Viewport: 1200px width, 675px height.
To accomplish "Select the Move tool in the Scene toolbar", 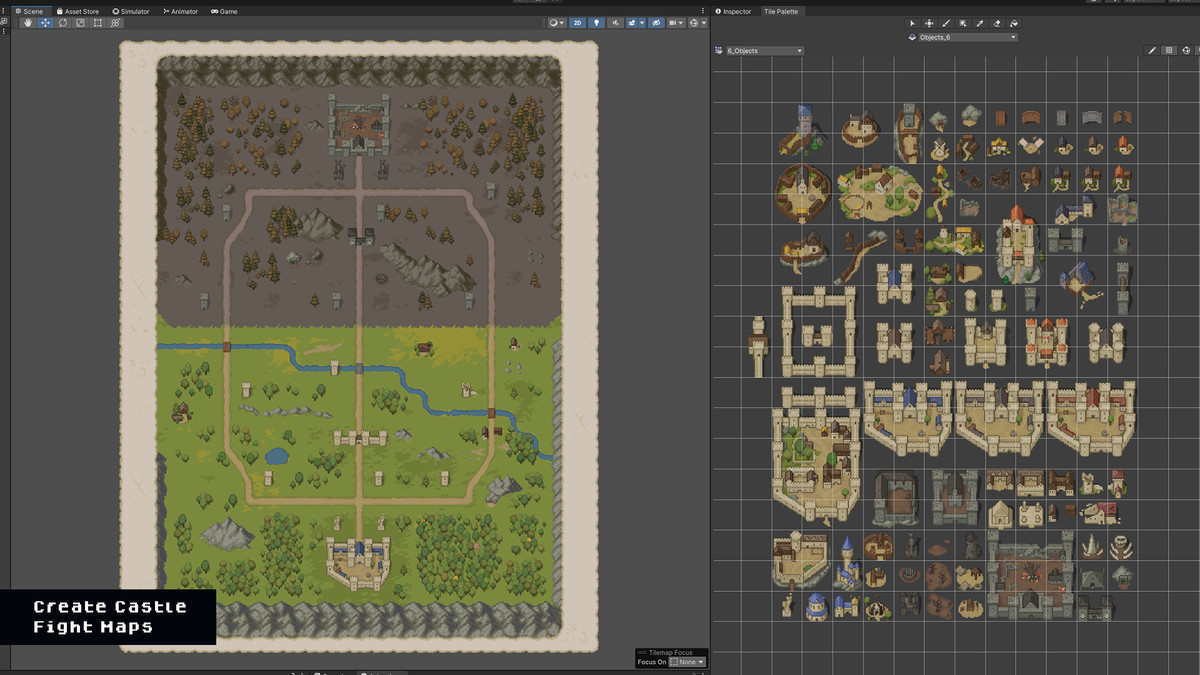I will [44, 22].
